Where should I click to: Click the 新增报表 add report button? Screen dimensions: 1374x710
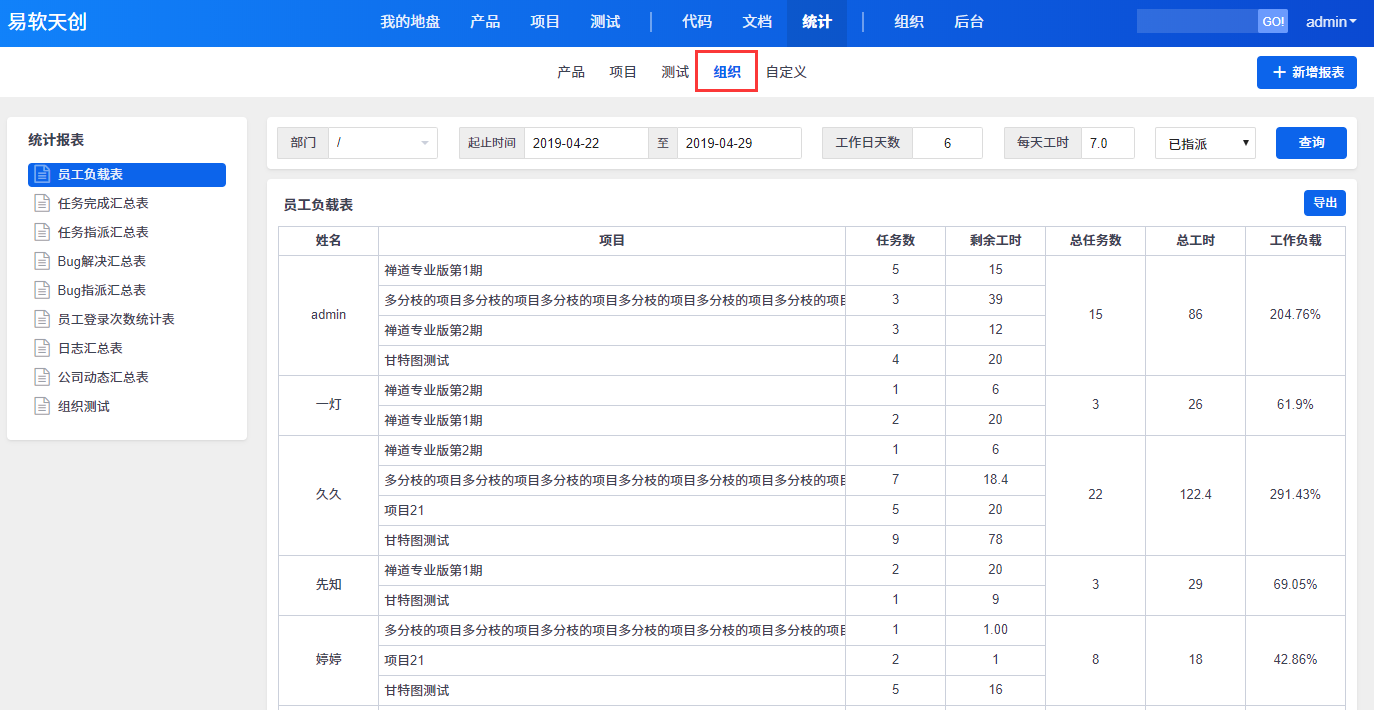click(x=1306, y=72)
